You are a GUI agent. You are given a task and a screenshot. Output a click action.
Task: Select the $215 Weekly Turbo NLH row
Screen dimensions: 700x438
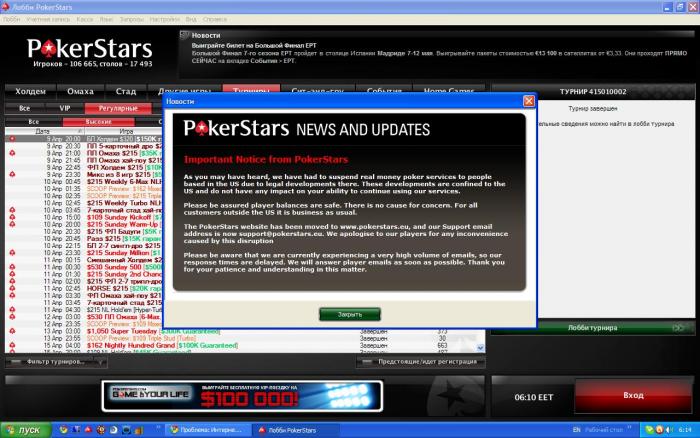click(x=85, y=203)
